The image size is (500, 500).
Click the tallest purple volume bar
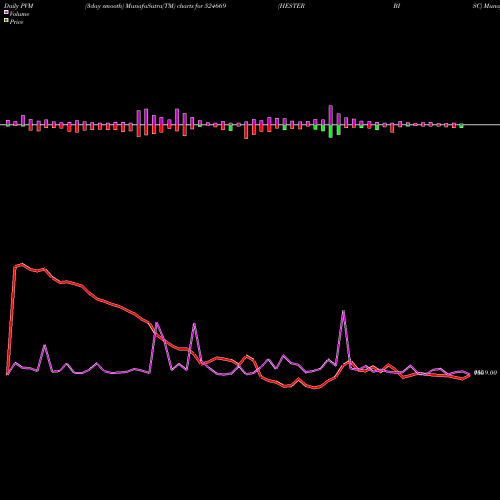coord(331,115)
